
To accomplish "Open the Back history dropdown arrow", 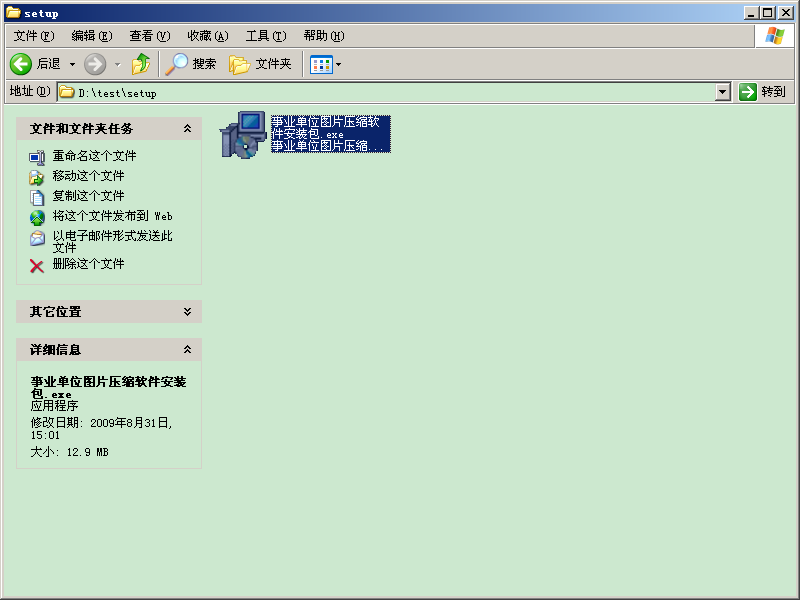I will pos(72,64).
